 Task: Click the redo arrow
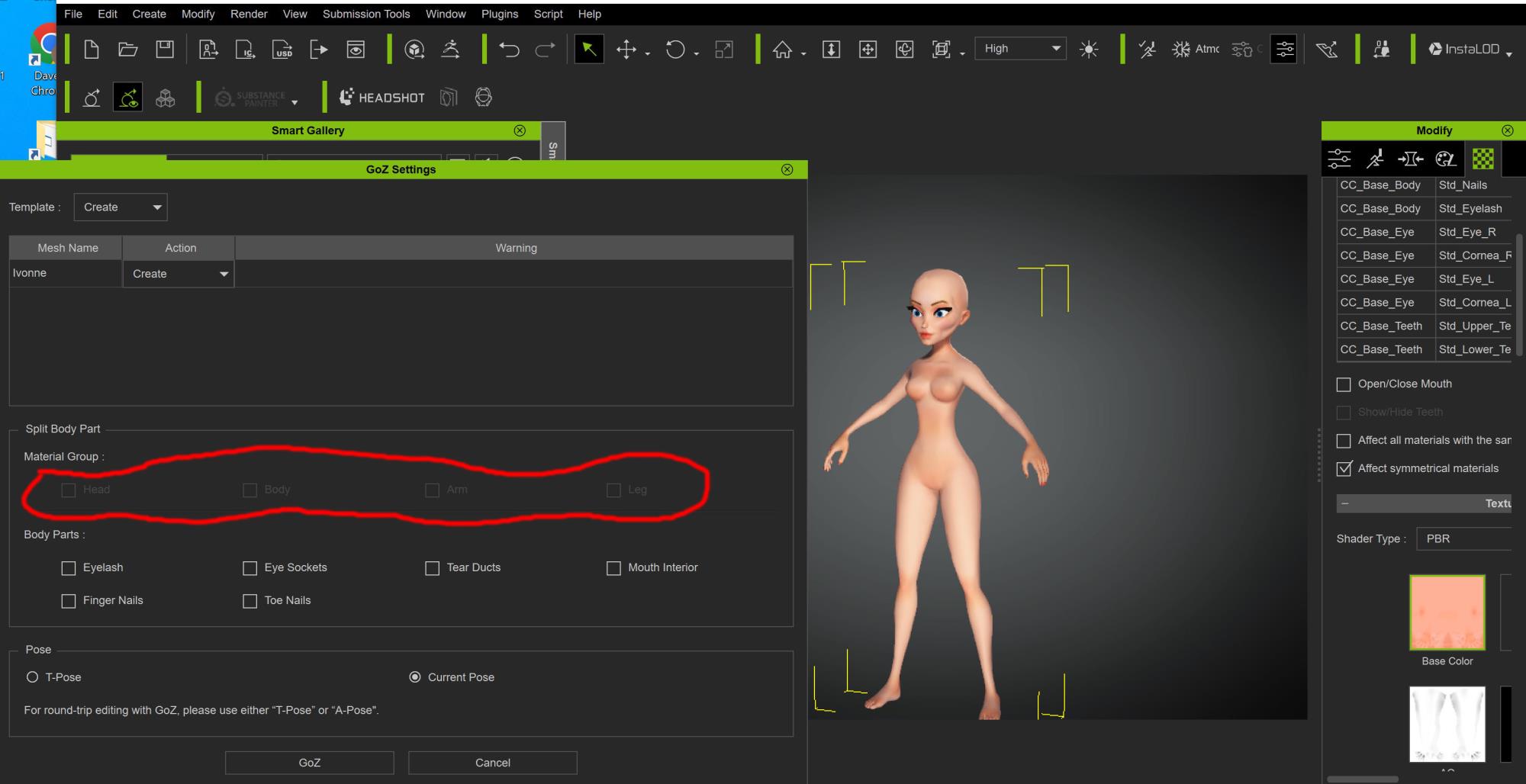(x=545, y=50)
